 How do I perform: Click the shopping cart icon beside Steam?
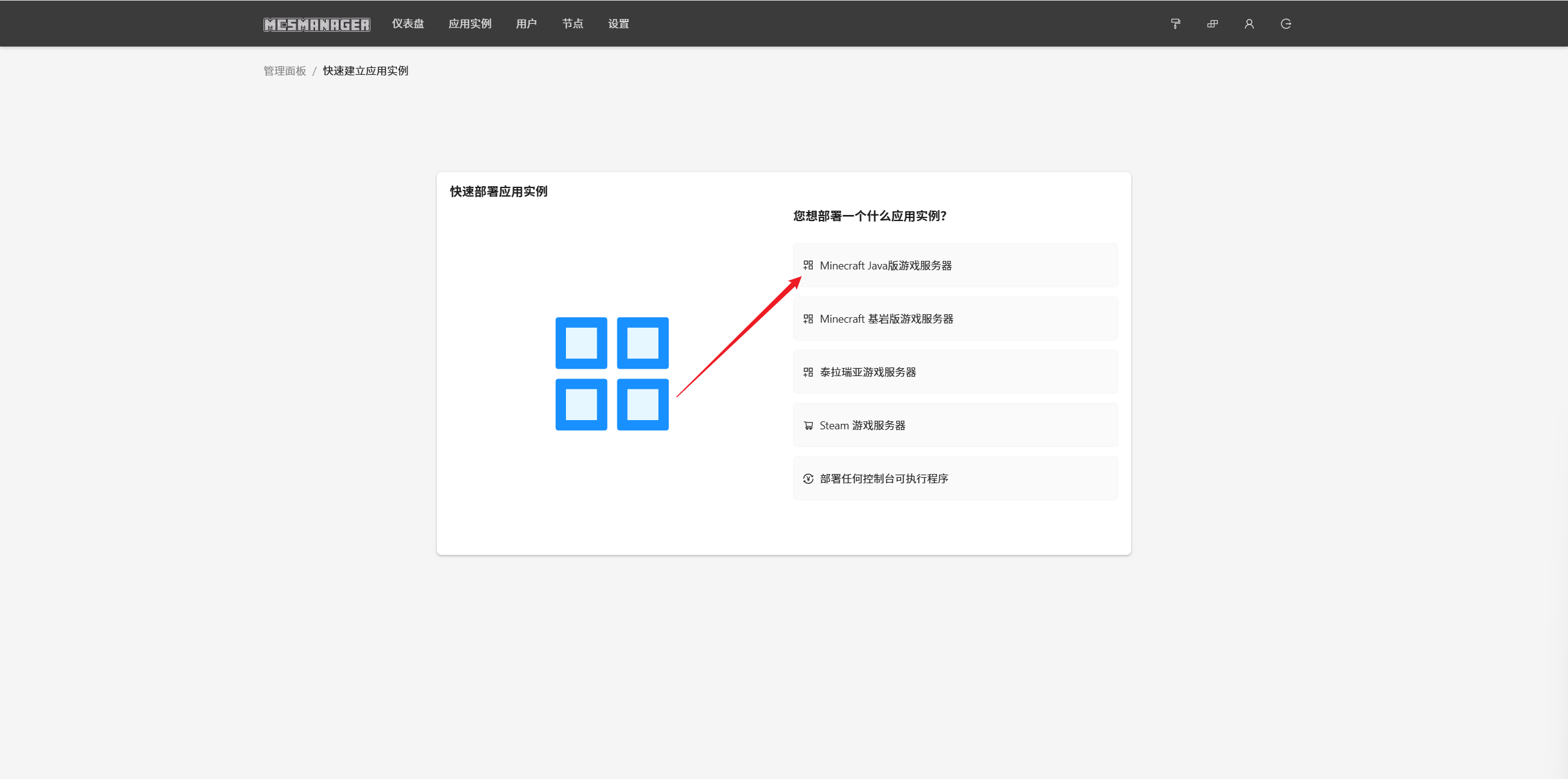coord(808,425)
